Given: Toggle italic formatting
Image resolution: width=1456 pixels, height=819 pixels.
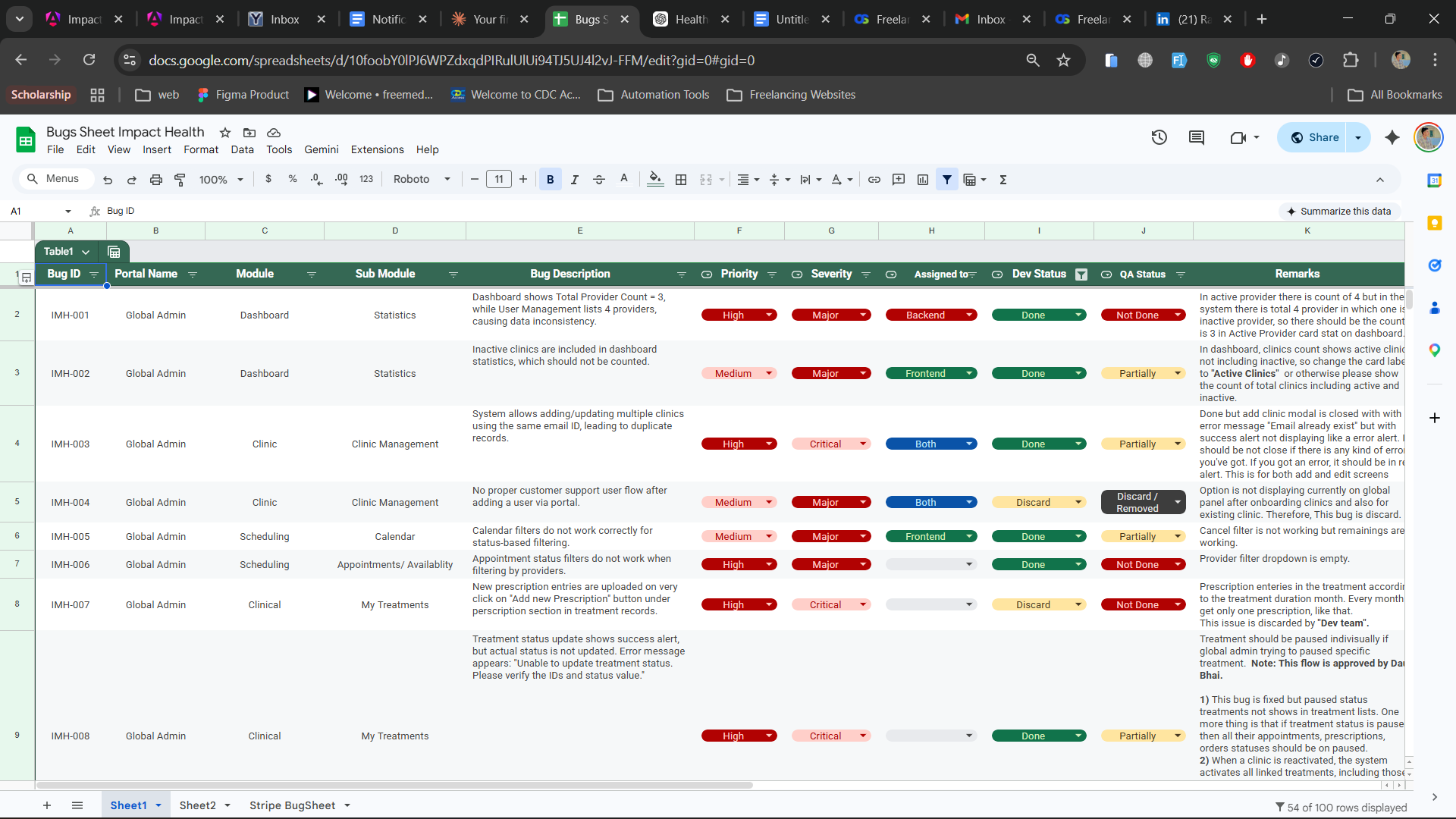Looking at the screenshot, I should tap(575, 180).
